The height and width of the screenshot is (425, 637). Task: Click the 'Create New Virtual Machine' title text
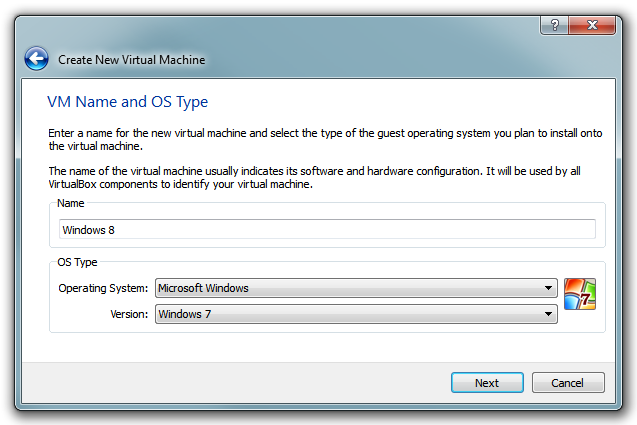pos(132,60)
